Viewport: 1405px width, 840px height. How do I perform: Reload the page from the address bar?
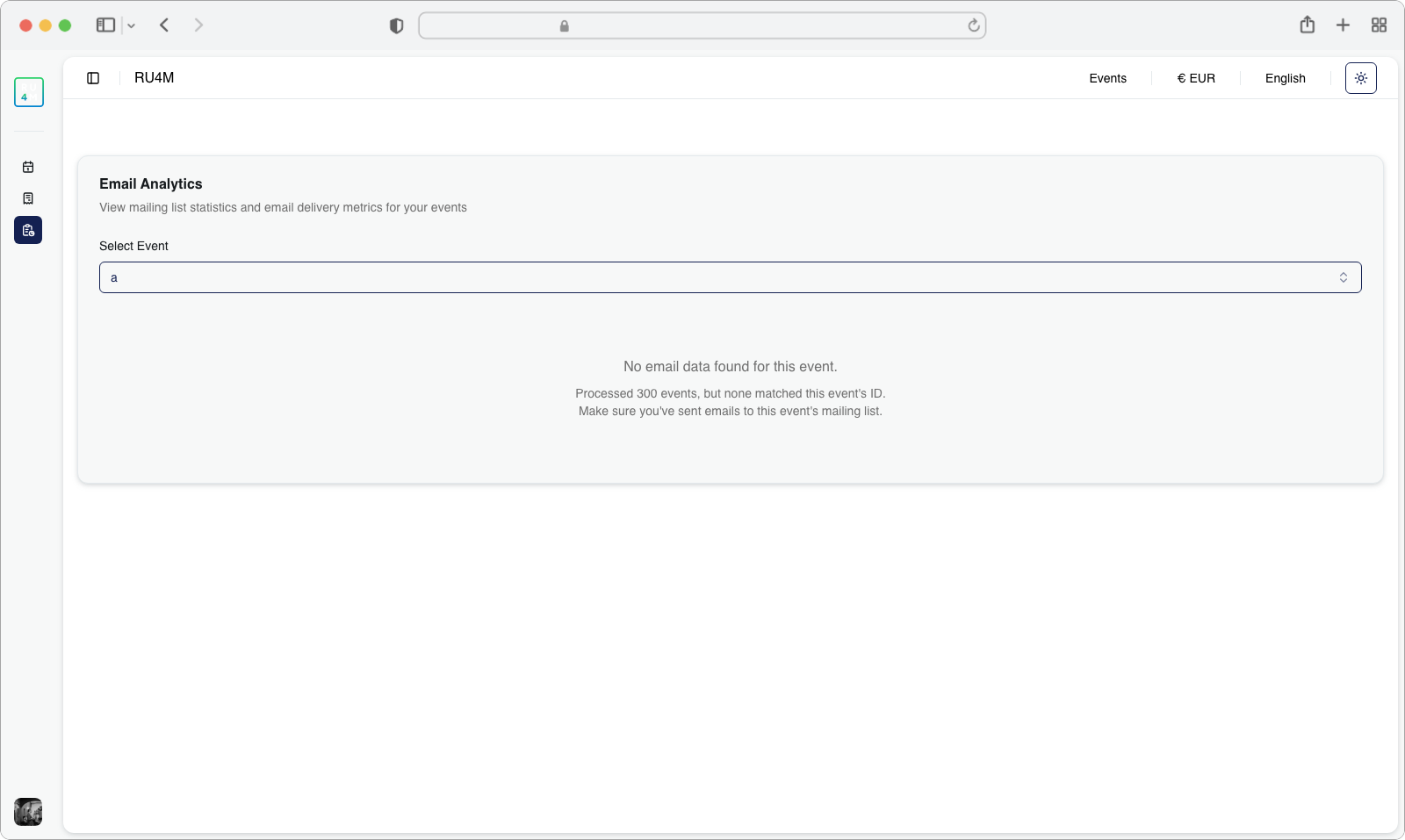(973, 25)
